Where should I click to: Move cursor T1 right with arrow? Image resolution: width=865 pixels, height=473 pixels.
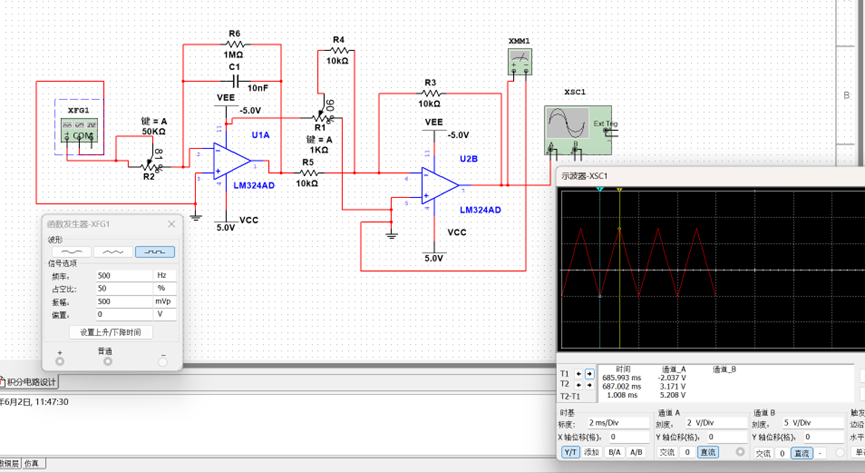(x=589, y=374)
